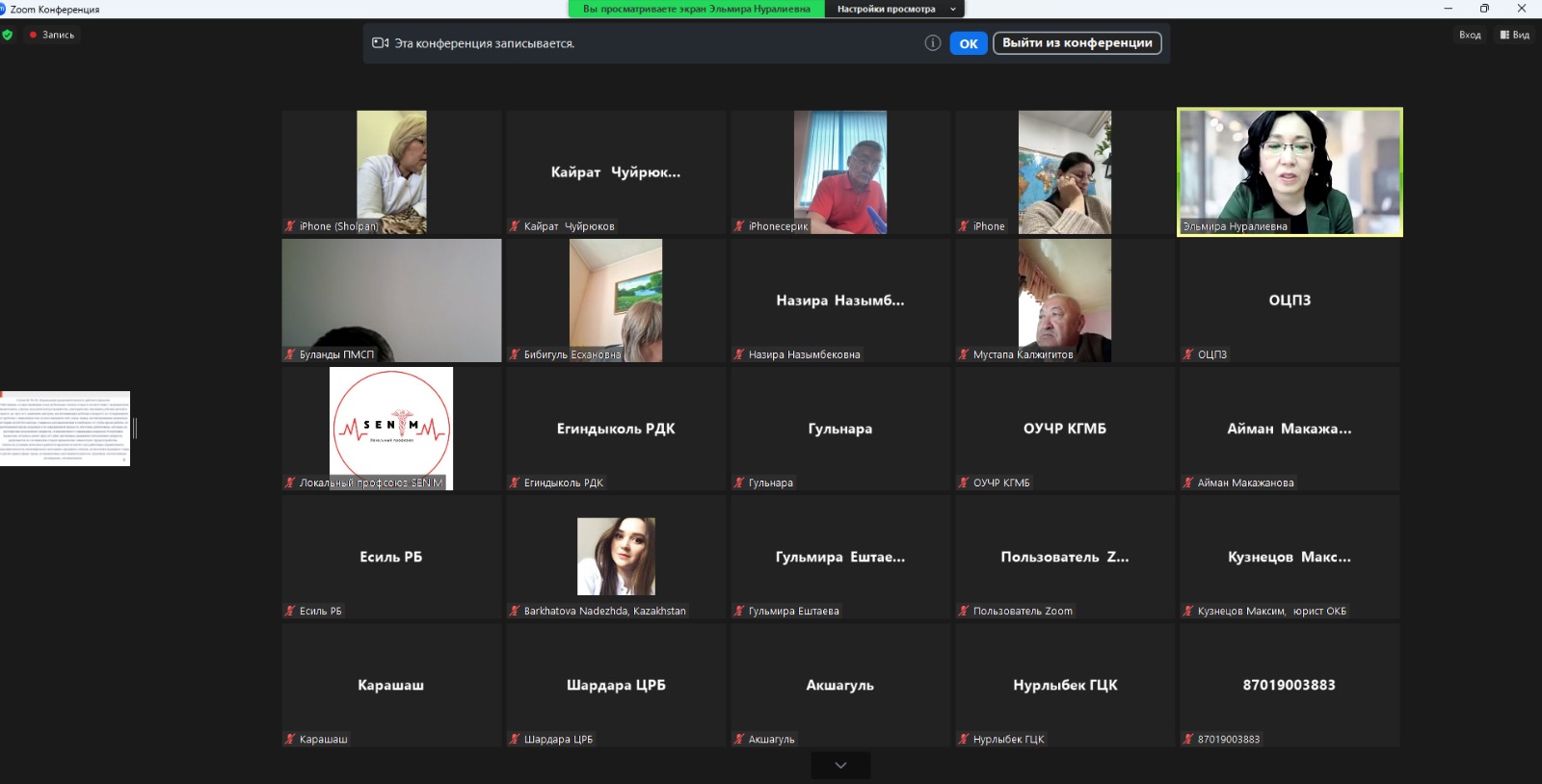Click muted mic icon on Гульнара tile
This screenshot has width=1542, height=784.
739,483
